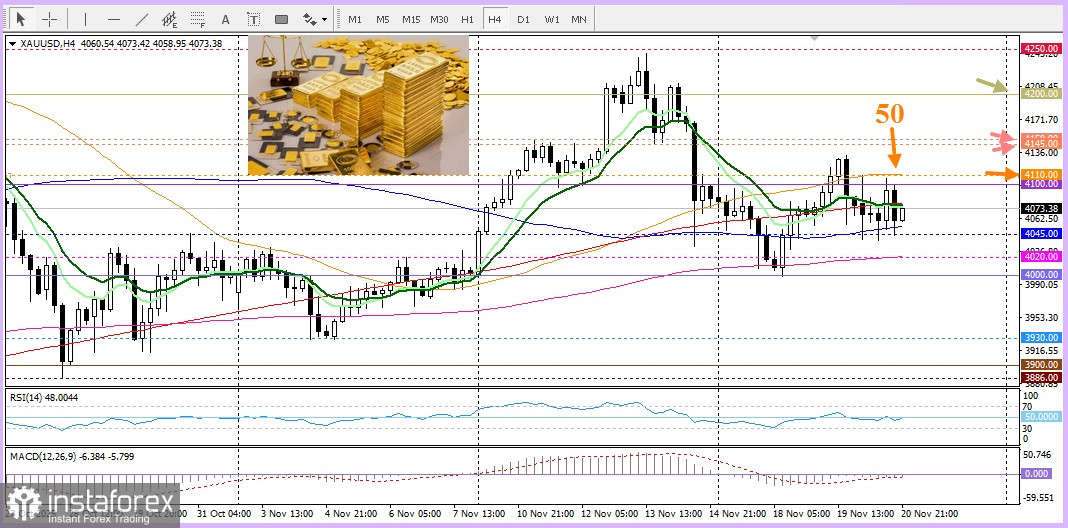Select the Equidistant Channel tool
This screenshot has height=528, width=1068.
pos(170,19)
